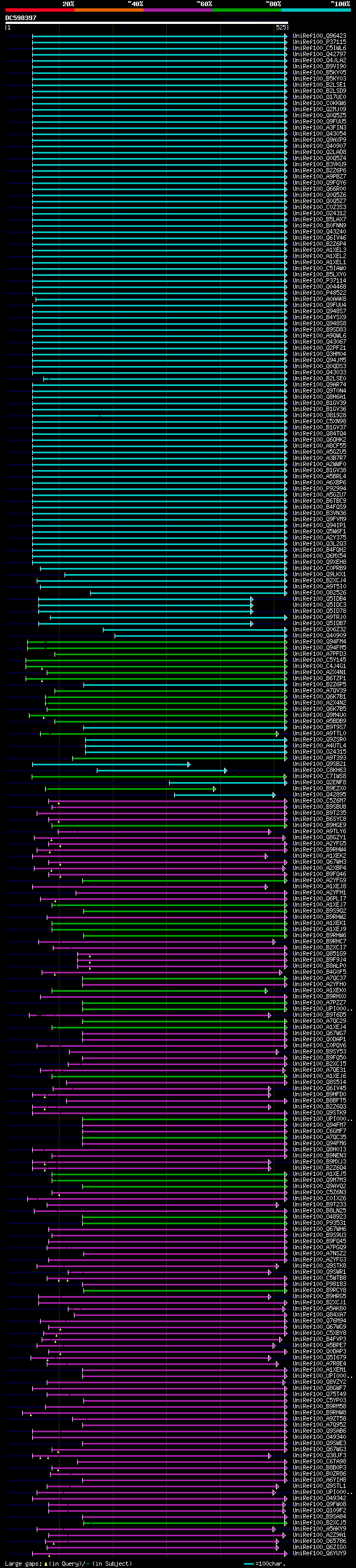Click the short cyan bar for UniRef100_Q9SB21

tap(111, 764)
